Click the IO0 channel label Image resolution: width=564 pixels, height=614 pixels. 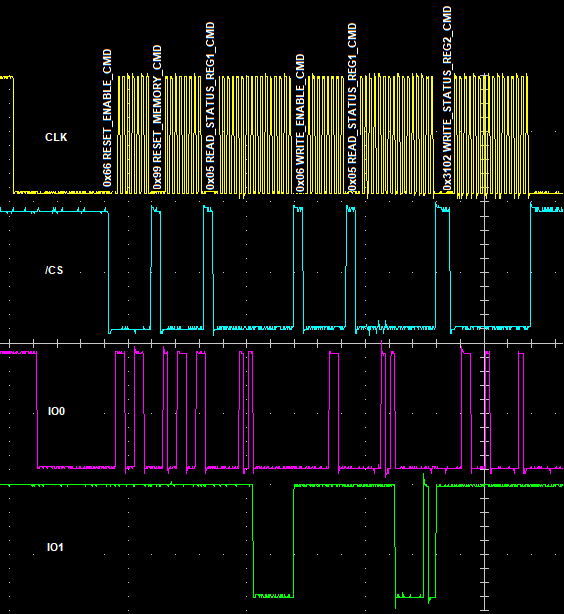[x=56, y=411]
